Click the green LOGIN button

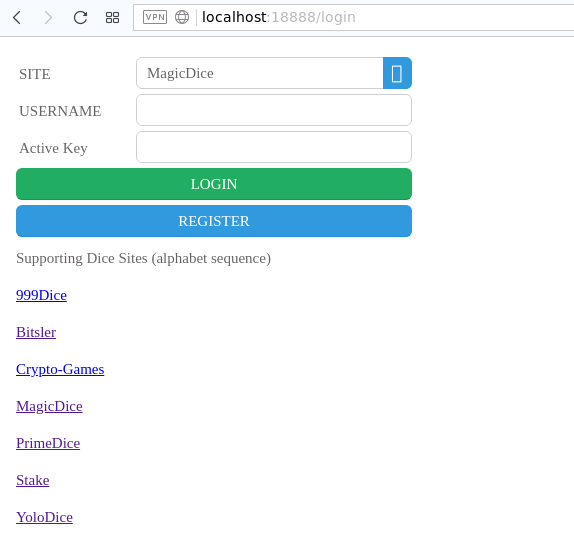pyautogui.click(x=214, y=184)
